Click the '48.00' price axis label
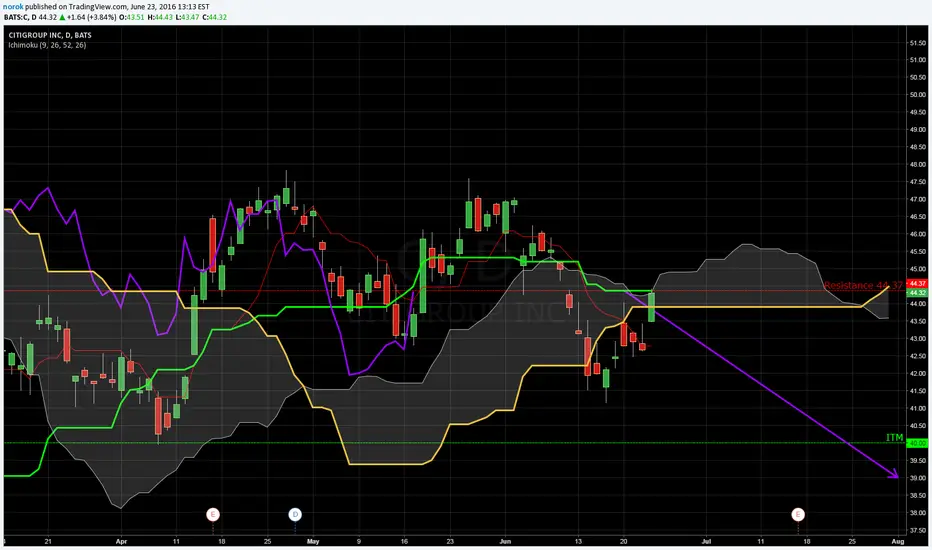The image size is (932, 550). pos(918,165)
